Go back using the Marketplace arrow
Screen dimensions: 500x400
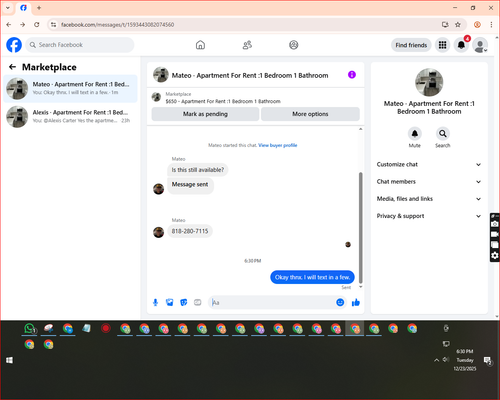[x=13, y=67]
